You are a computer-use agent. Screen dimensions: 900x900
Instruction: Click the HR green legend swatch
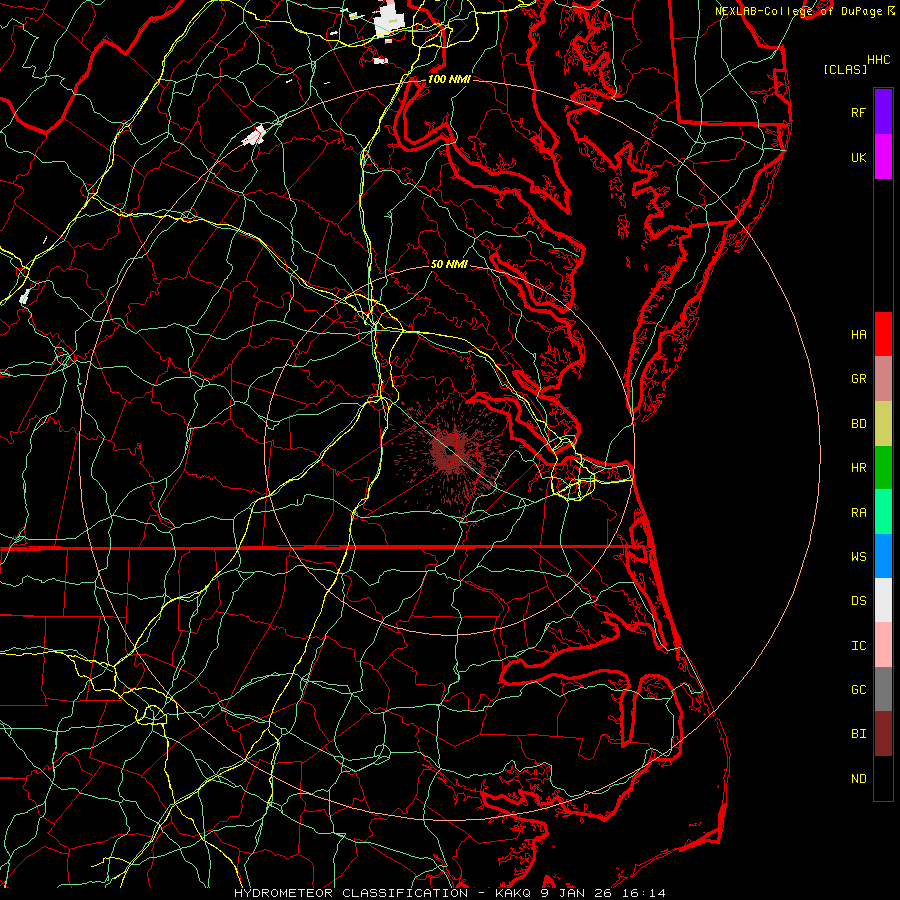(883, 467)
